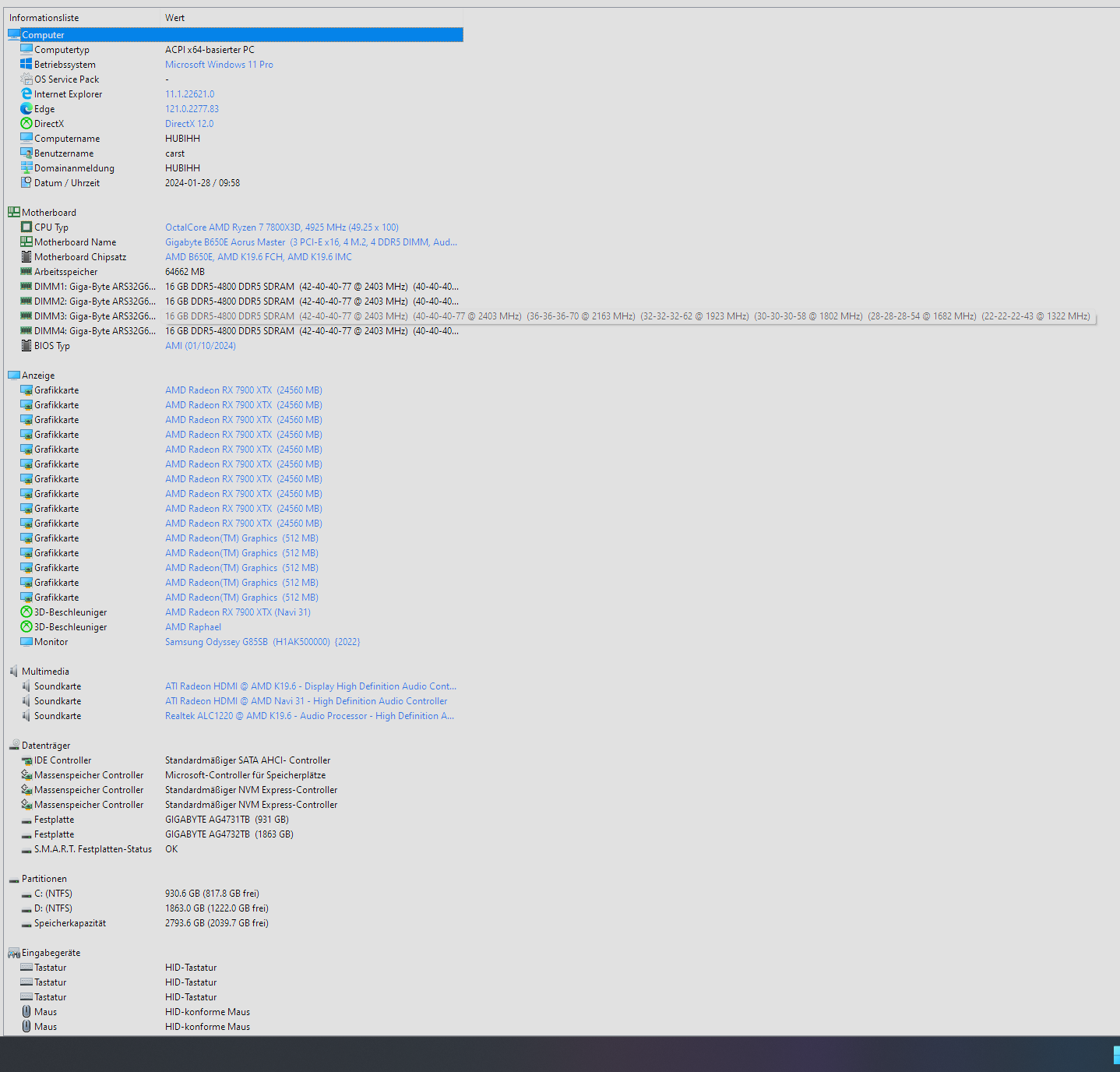Click the 64662 MB memory value

[x=185, y=272]
